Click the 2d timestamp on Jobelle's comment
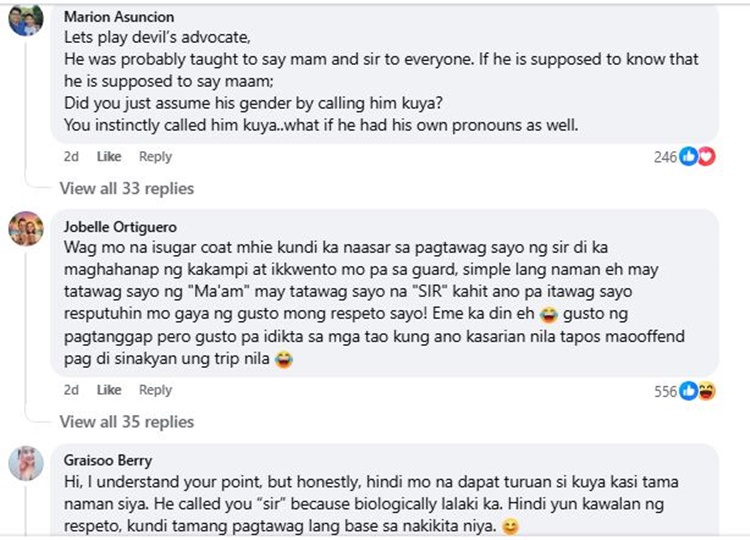This screenshot has height=540, width=750. pyautogui.click(x=71, y=390)
